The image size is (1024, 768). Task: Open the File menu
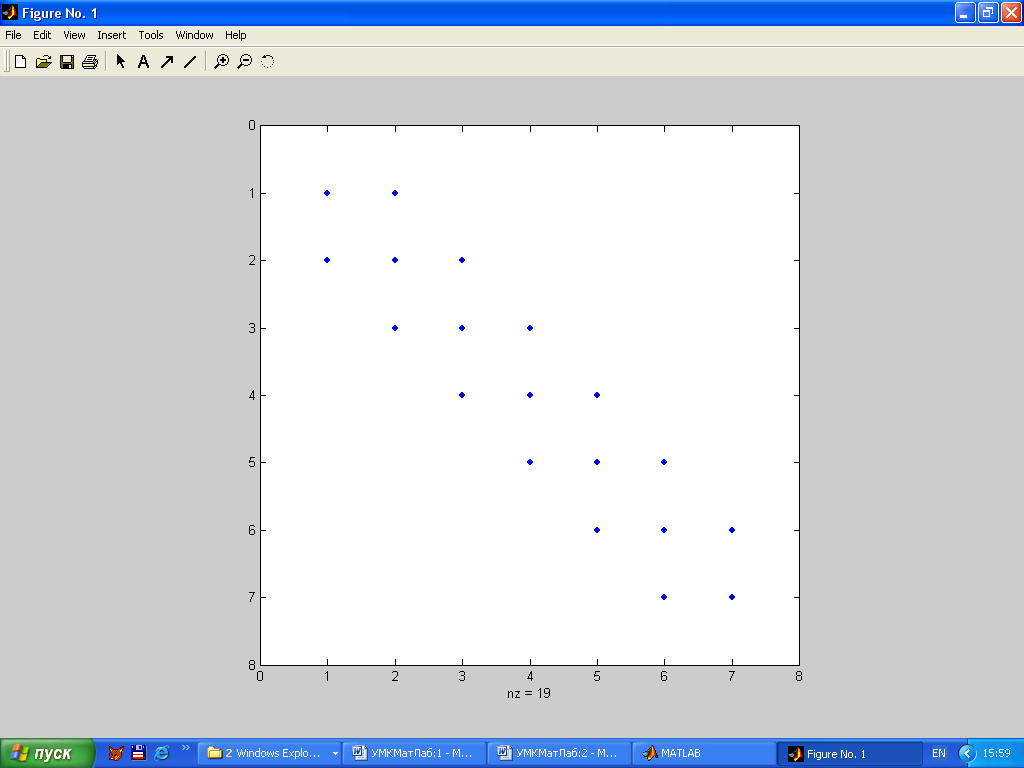click(x=13, y=35)
